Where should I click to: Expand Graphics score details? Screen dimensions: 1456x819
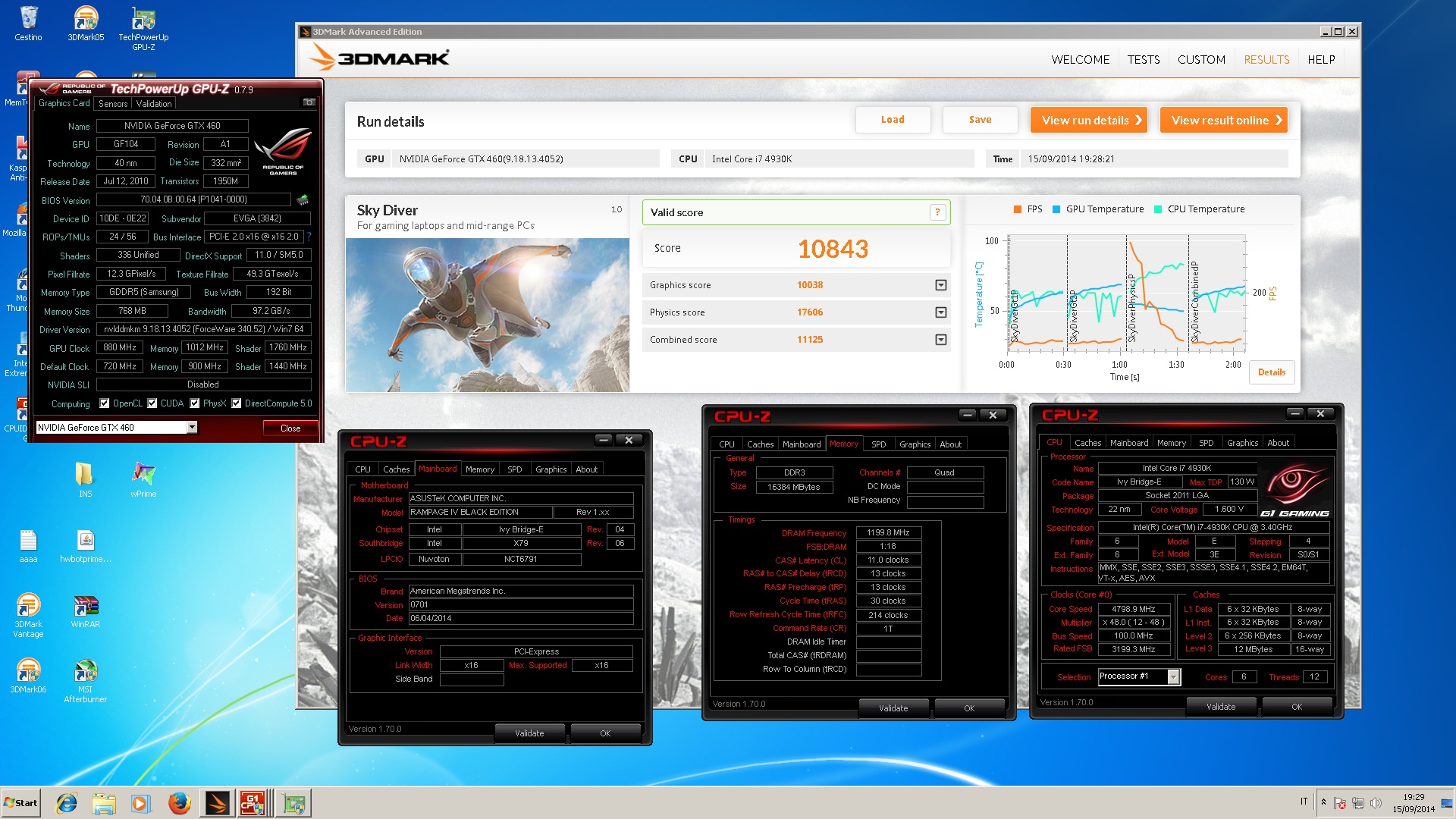coord(941,285)
